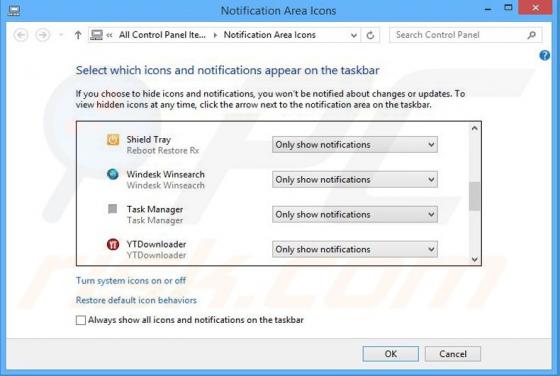This screenshot has height=376, width=560.
Task: Click Notification Area Icons breadcrumb
Action: (x=270, y=35)
